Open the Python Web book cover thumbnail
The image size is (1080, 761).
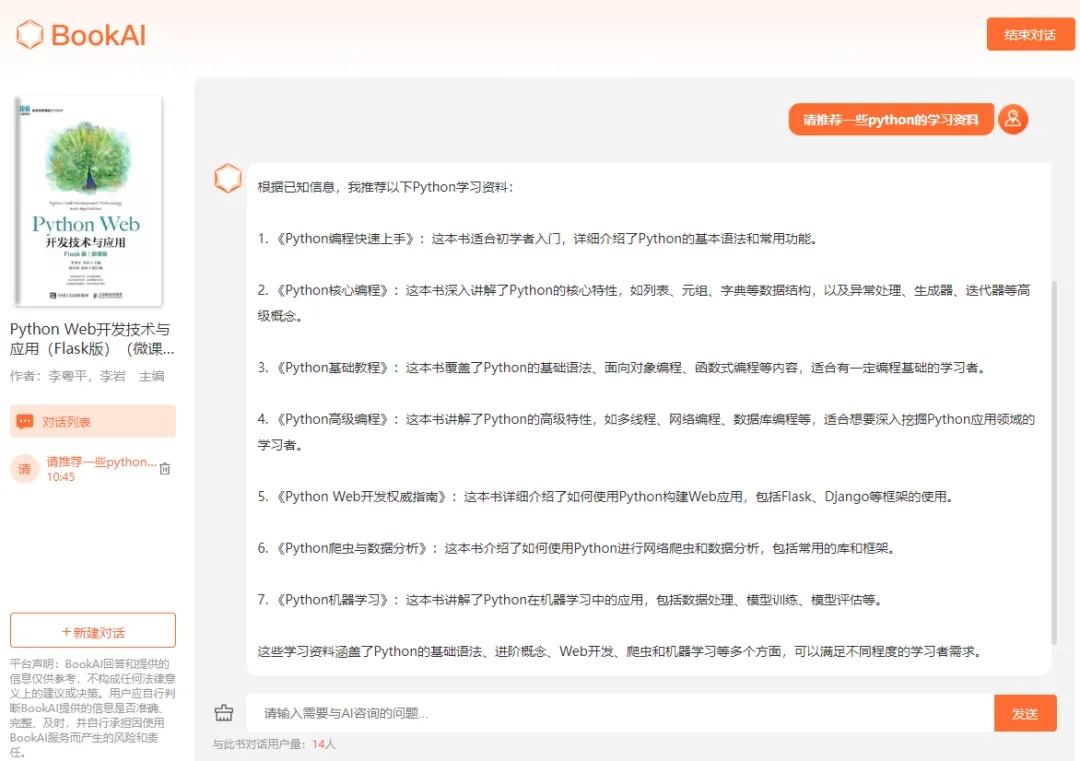pos(87,201)
